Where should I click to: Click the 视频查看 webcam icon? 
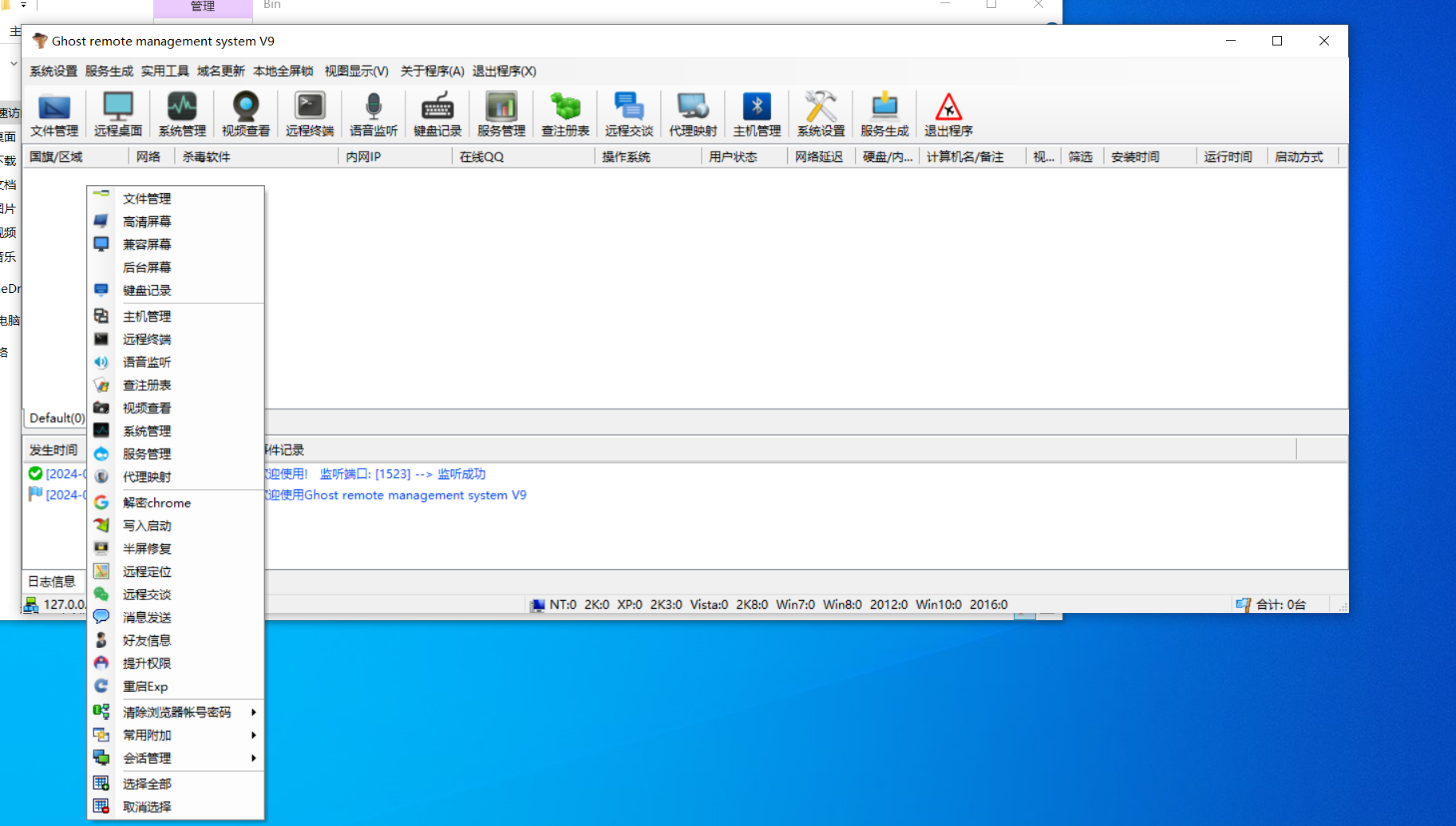pos(246,114)
